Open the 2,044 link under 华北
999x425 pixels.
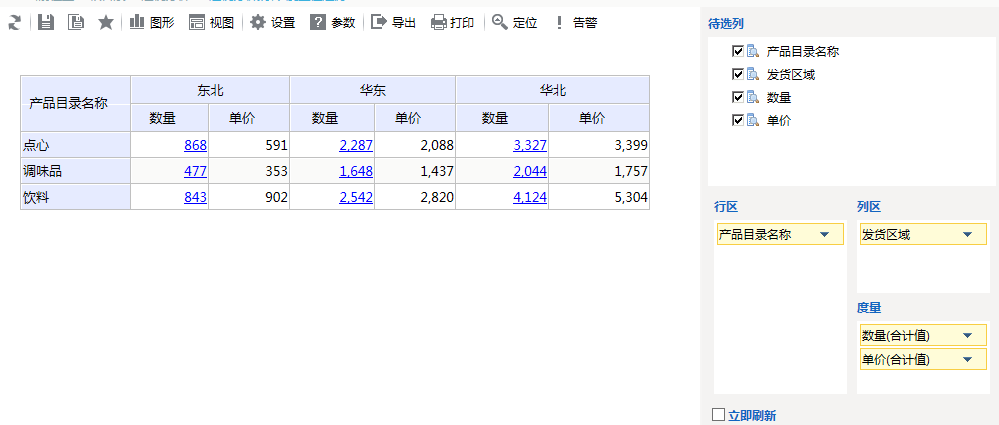click(530, 171)
